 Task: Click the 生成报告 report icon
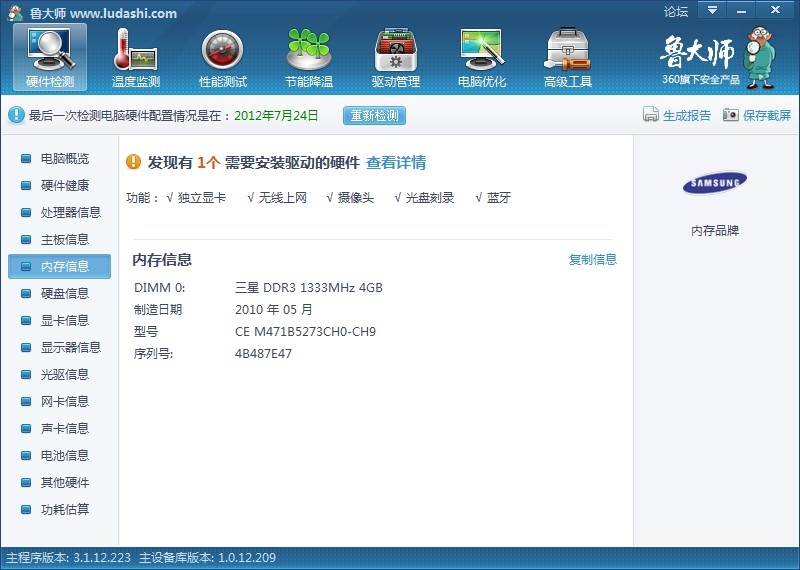tap(651, 115)
